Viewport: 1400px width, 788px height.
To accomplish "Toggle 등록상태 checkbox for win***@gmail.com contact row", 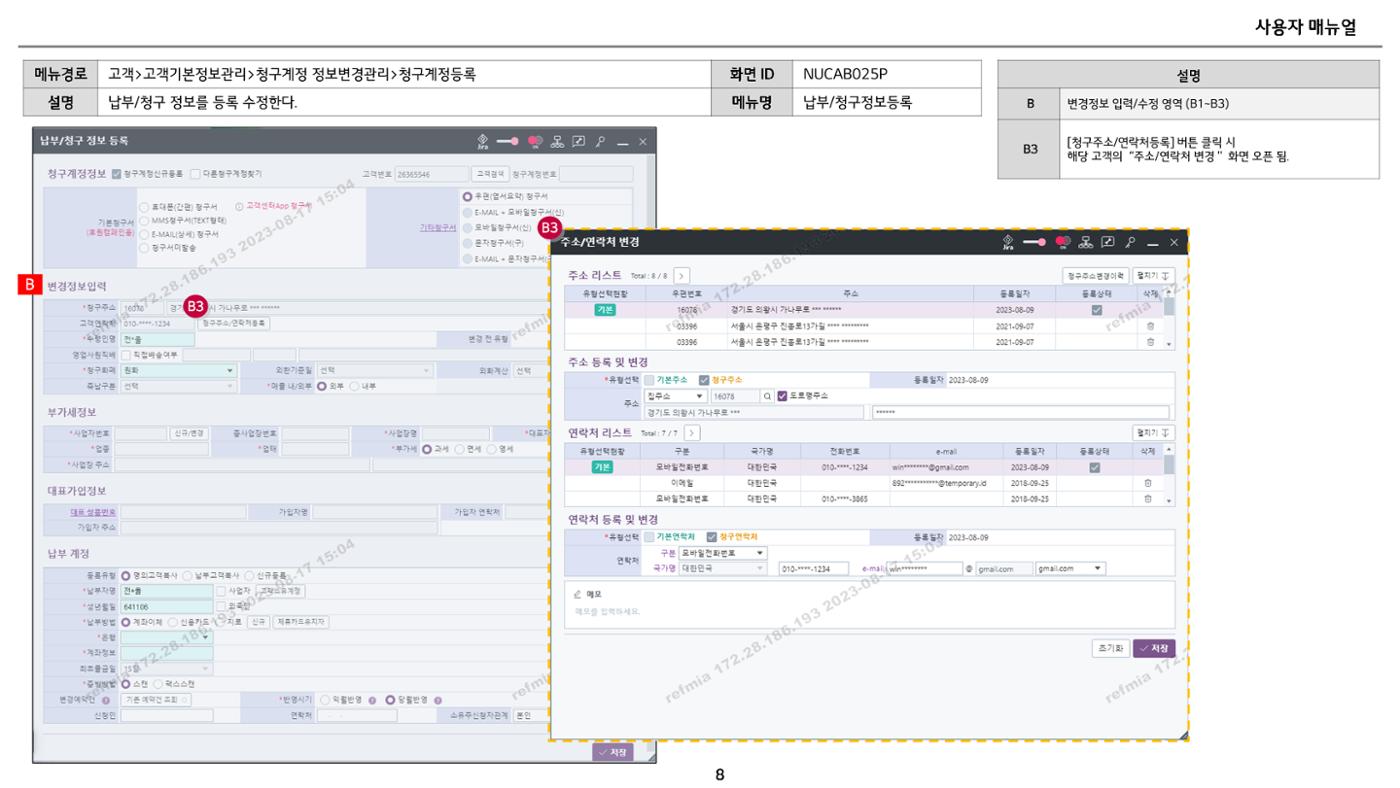I will click(x=1097, y=467).
